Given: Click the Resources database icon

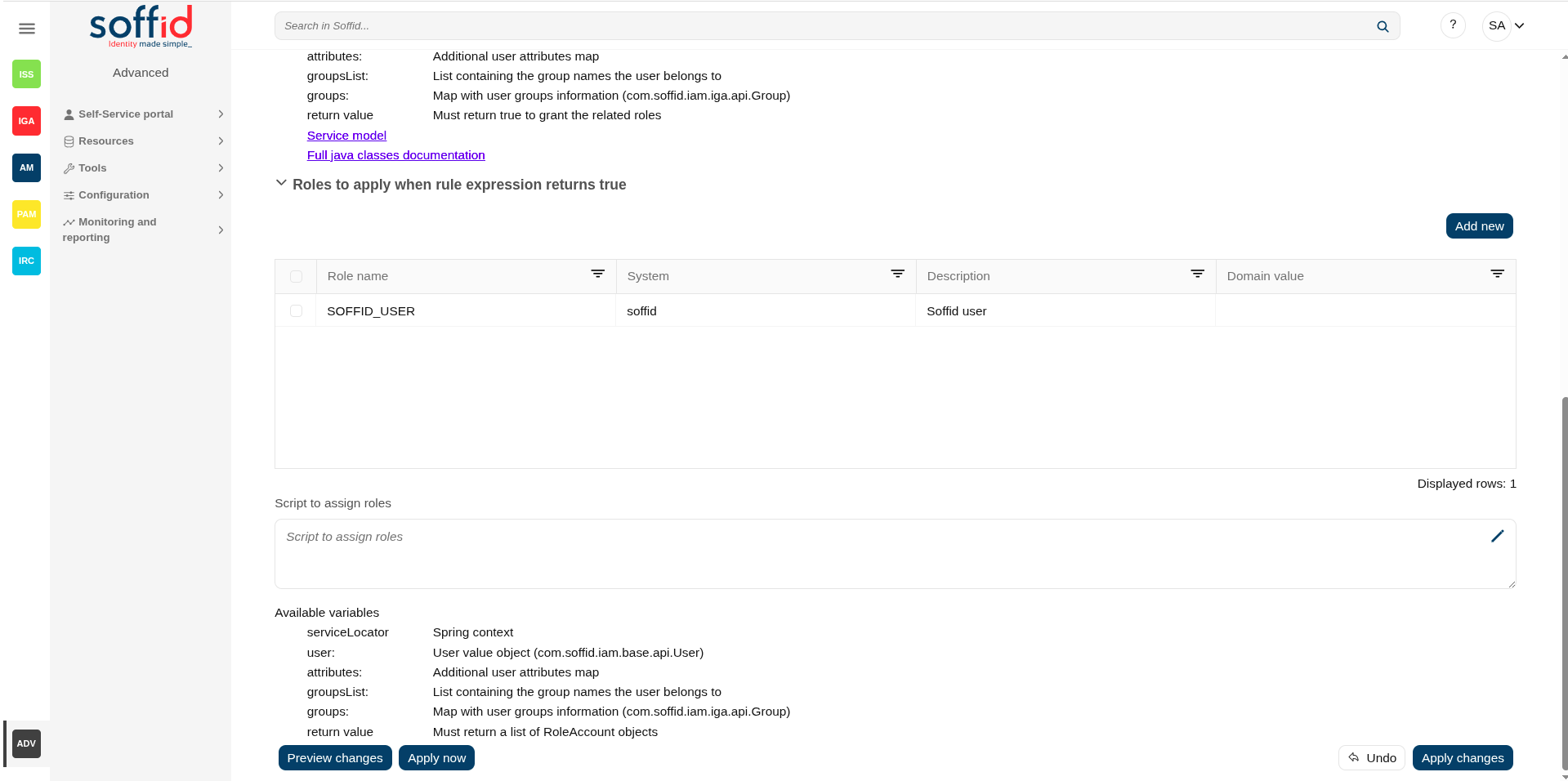Looking at the screenshot, I should pyautogui.click(x=69, y=141).
